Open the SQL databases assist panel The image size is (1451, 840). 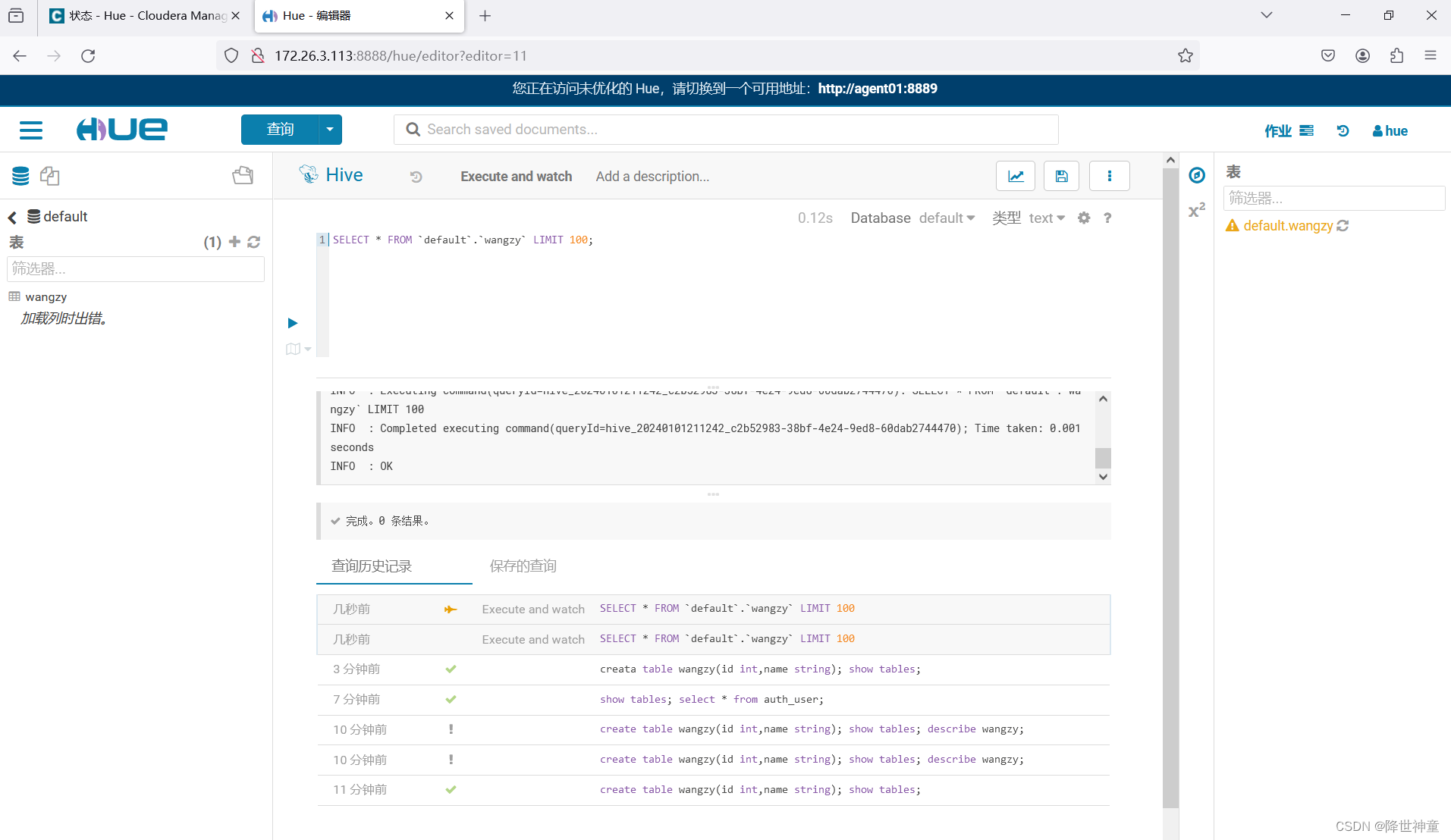[x=20, y=176]
